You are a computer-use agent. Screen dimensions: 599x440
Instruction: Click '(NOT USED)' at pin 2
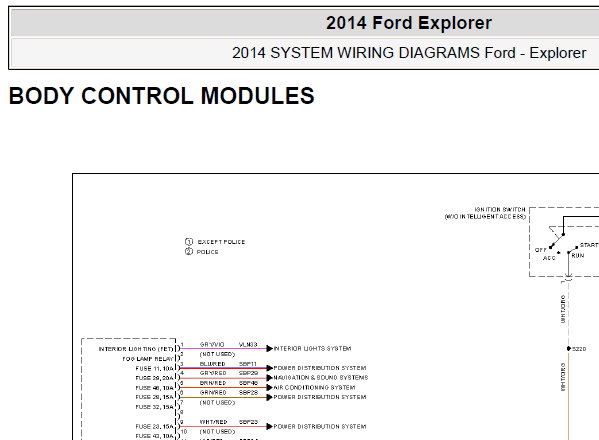[217, 354]
